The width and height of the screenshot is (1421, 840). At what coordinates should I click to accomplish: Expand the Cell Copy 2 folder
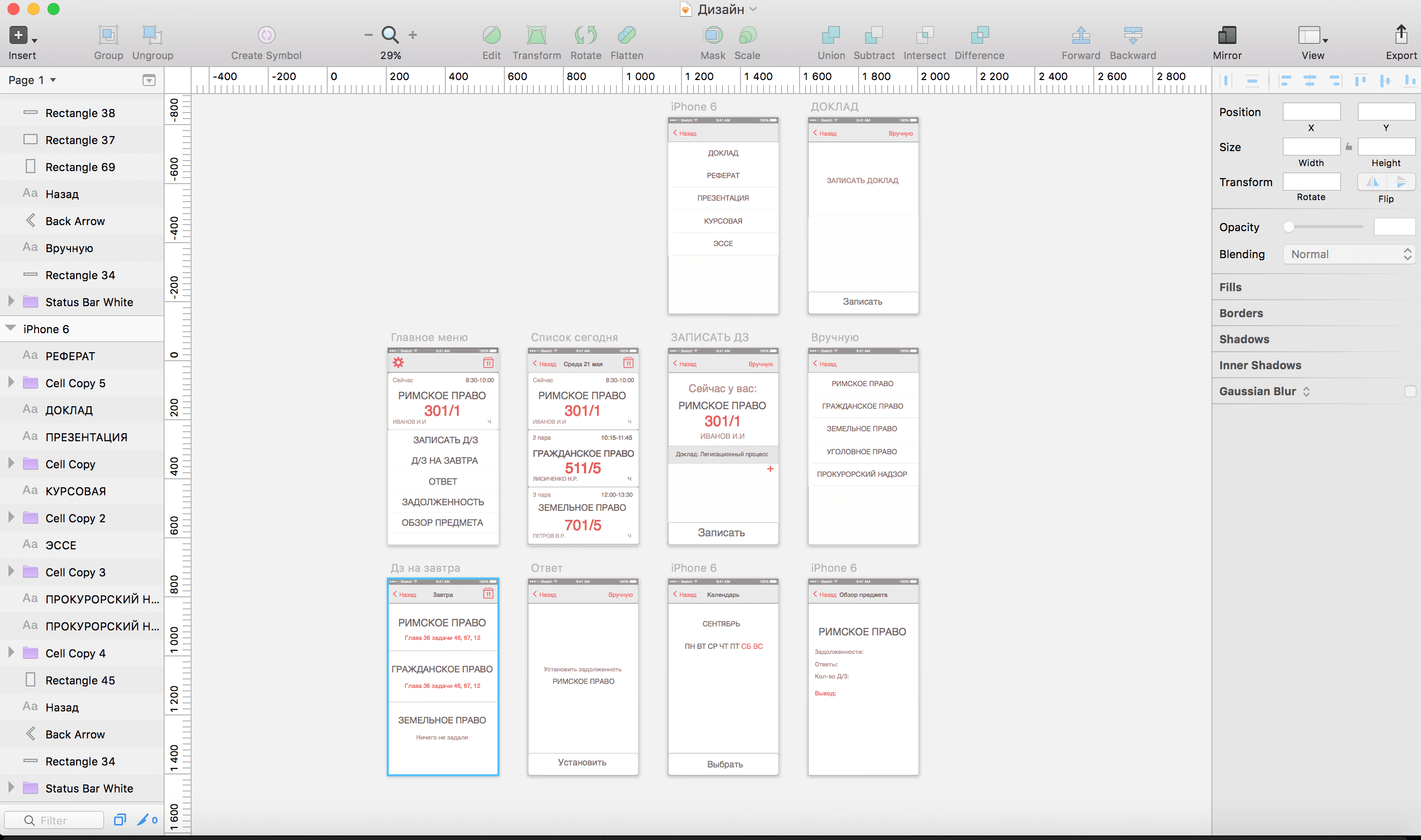11,517
